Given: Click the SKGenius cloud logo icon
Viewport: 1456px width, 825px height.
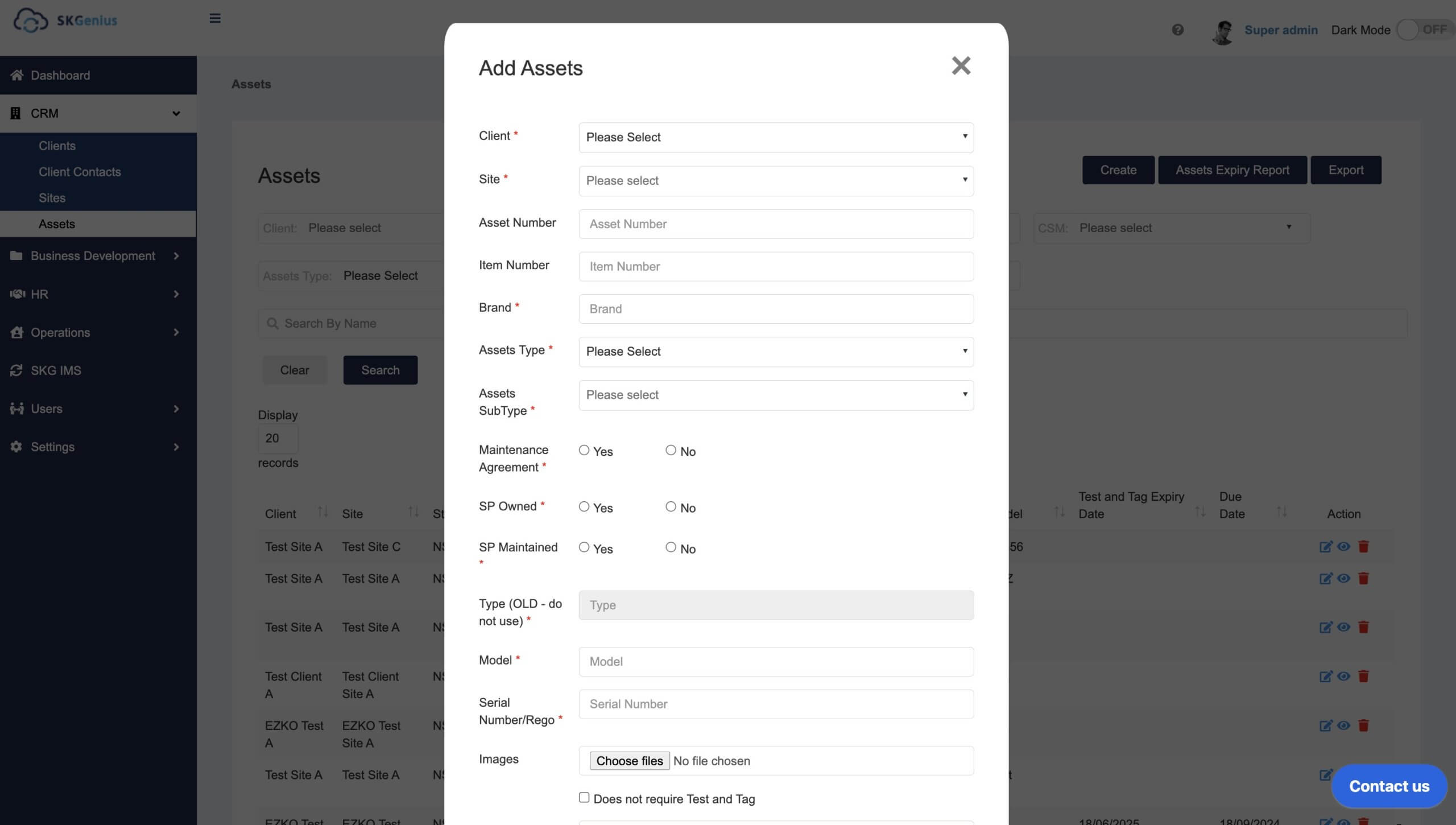Looking at the screenshot, I should tap(30, 19).
